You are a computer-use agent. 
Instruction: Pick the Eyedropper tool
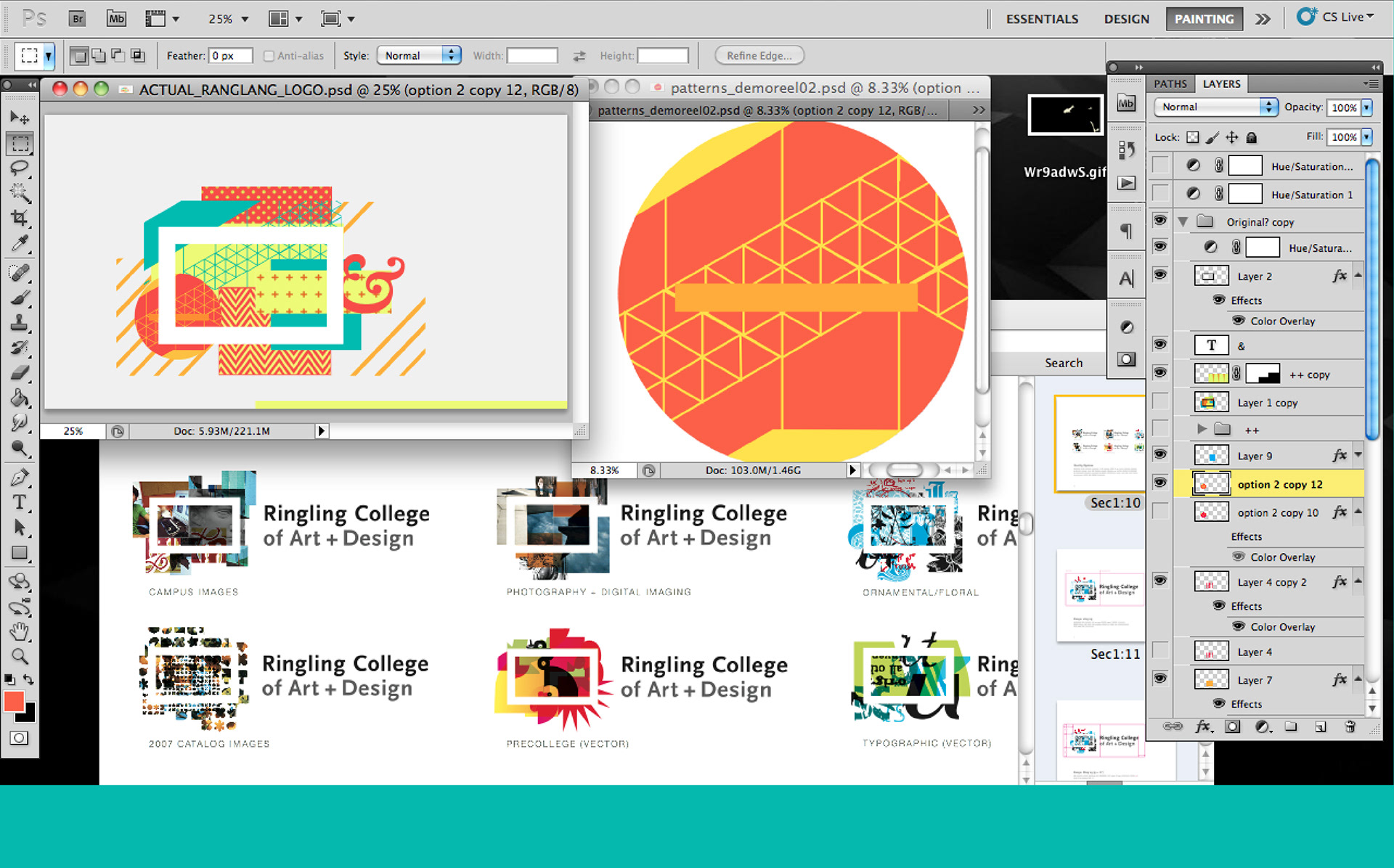point(20,243)
